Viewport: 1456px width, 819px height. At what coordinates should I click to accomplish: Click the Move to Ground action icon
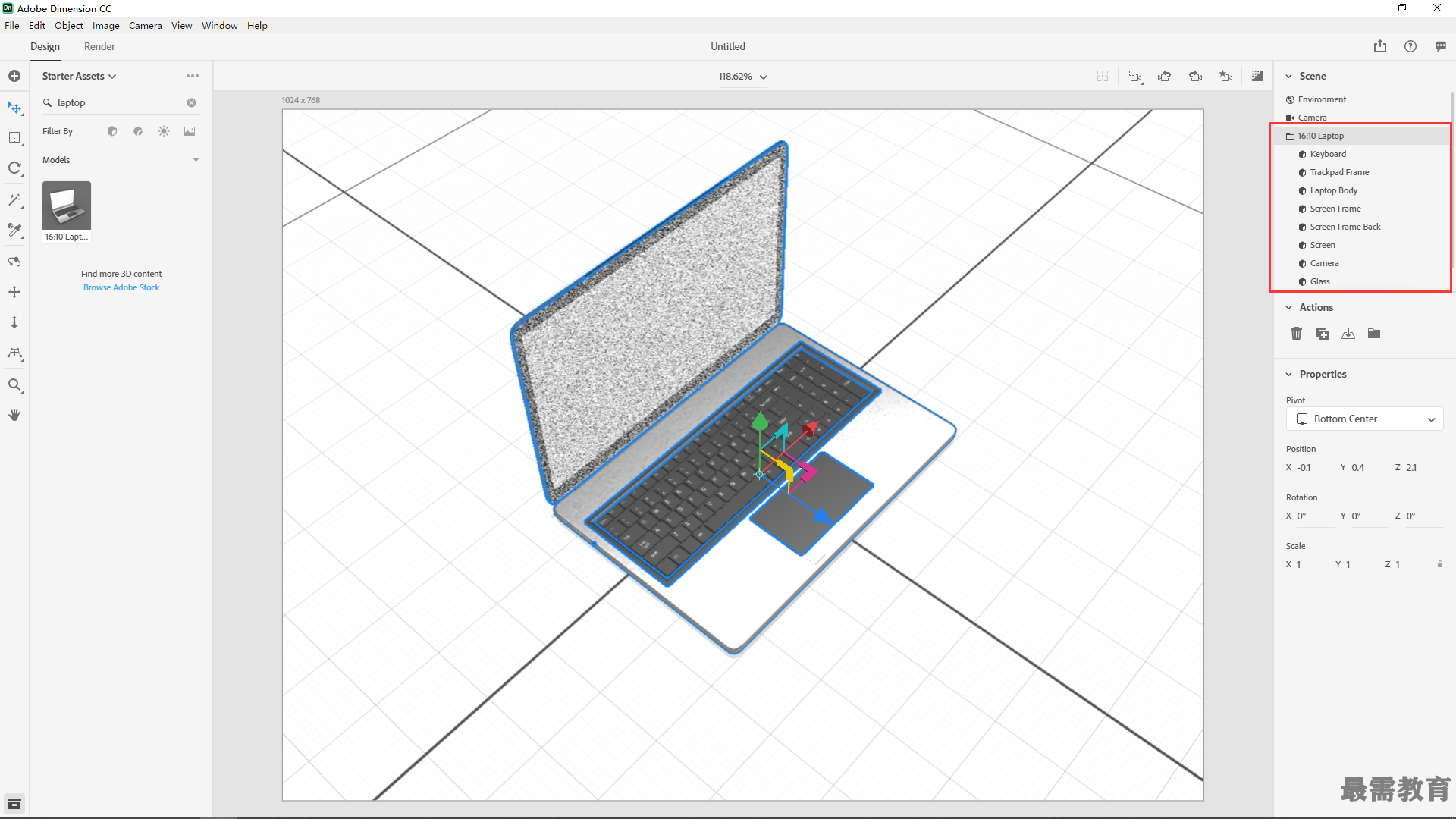[x=1348, y=334]
